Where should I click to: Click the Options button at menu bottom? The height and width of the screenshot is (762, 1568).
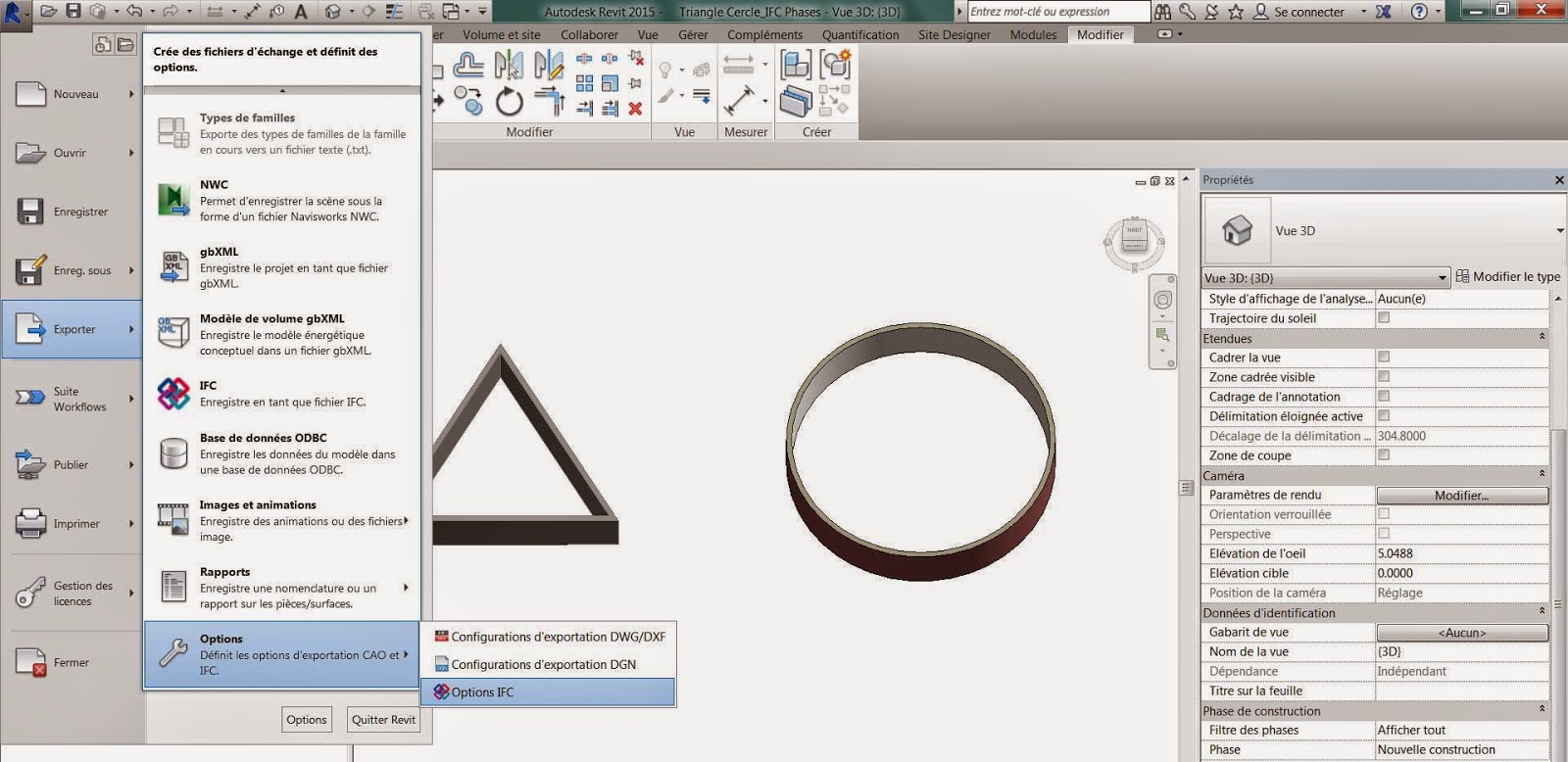pyautogui.click(x=307, y=719)
